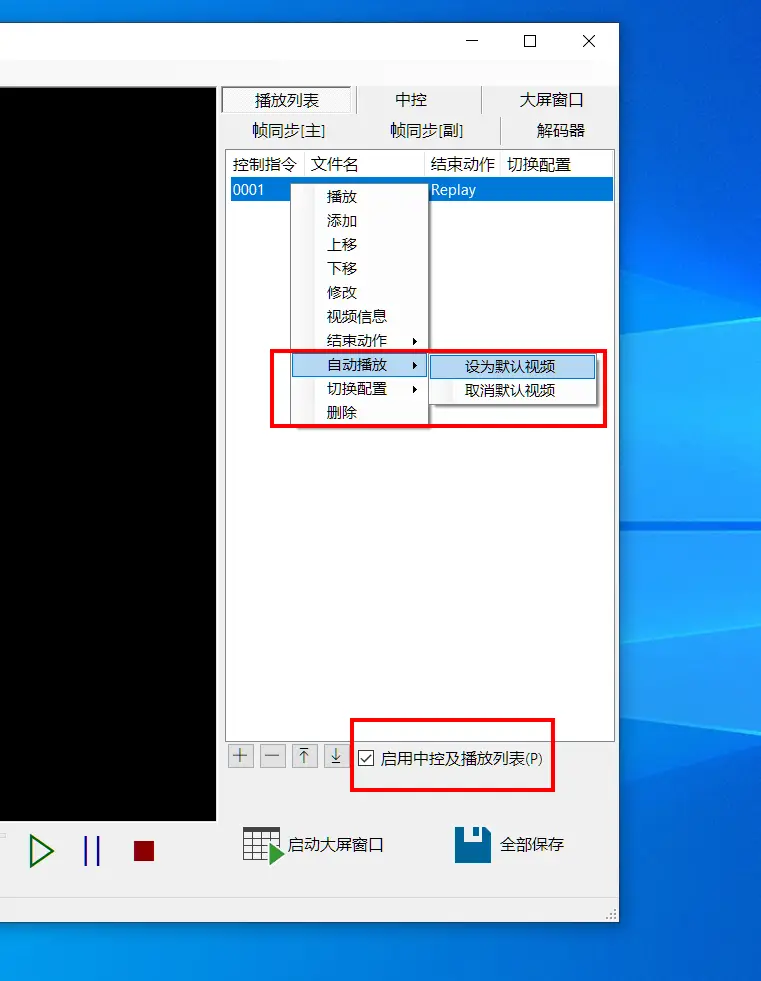Expand the 切换配置 submenu arrow
Viewport: 761px width, 981px height.
pyautogui.click(x=414, y=389)
